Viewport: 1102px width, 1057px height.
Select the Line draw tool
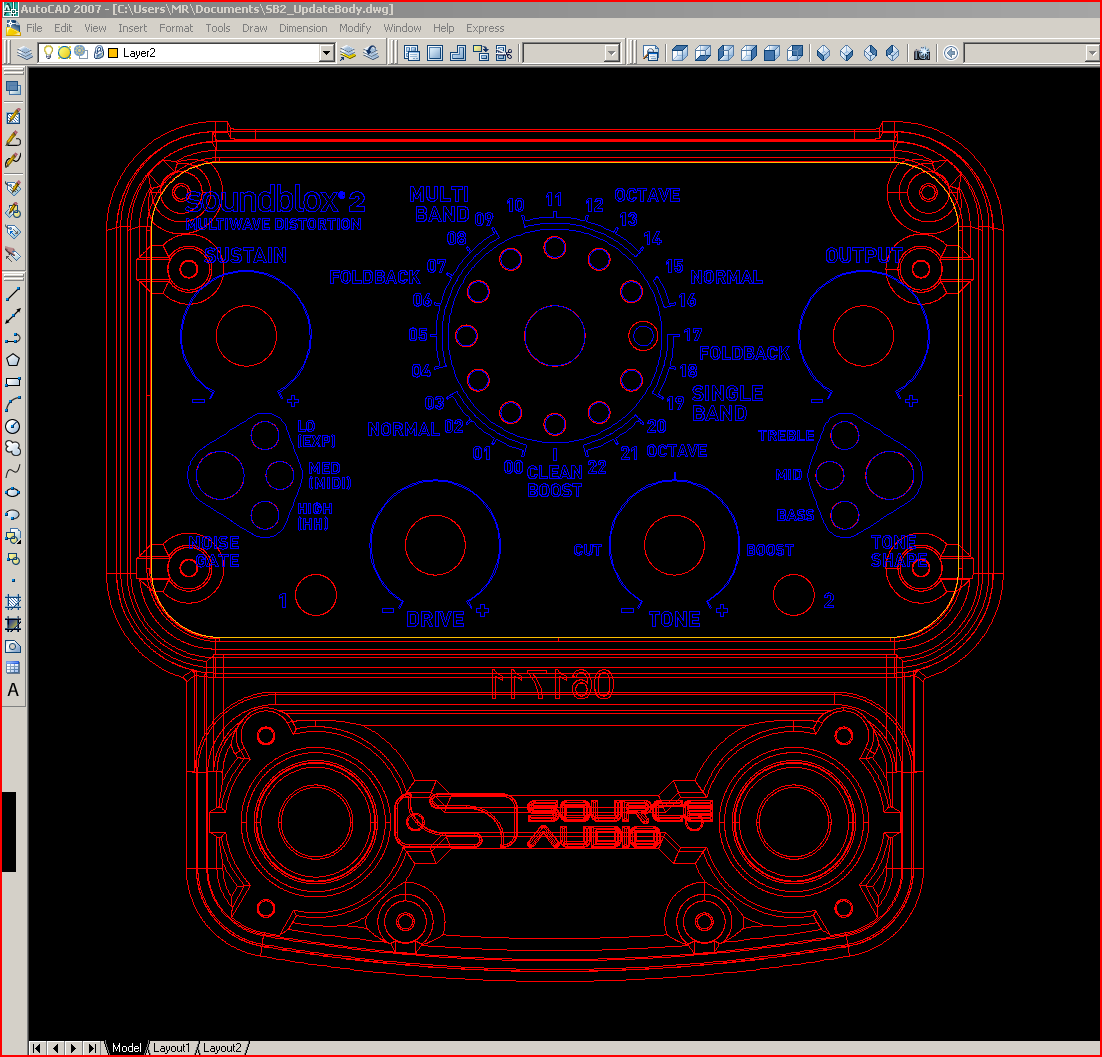[13, 294]
